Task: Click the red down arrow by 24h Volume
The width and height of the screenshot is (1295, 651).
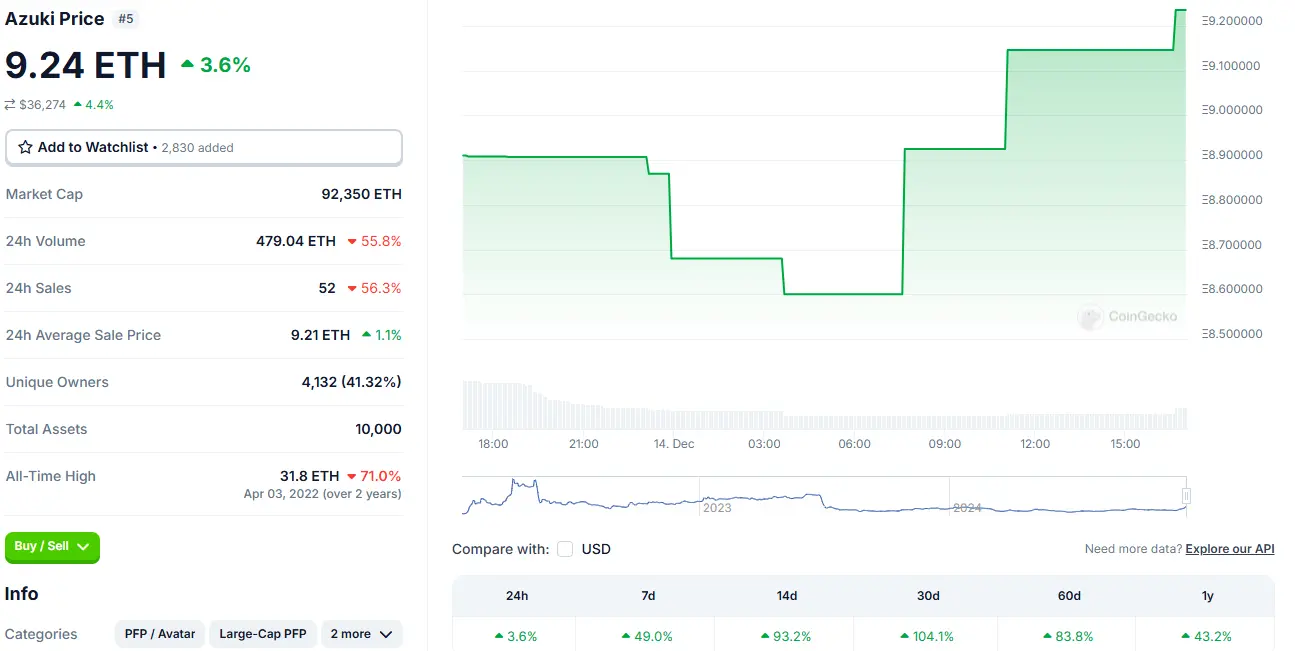Action: pyautogui.click(x=352, y=241)
